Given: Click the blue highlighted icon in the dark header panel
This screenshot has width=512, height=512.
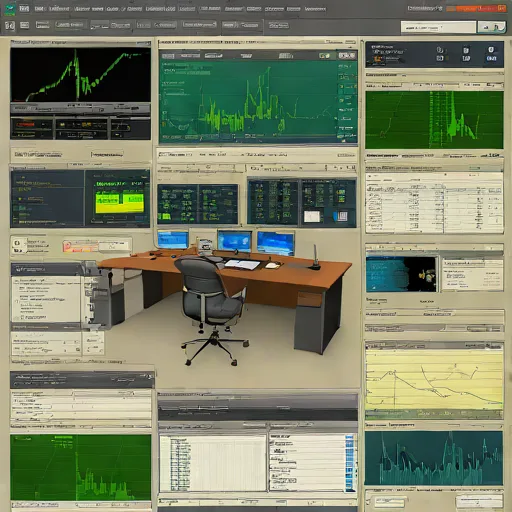Looking at the screenshot, I should coord(491,58).
